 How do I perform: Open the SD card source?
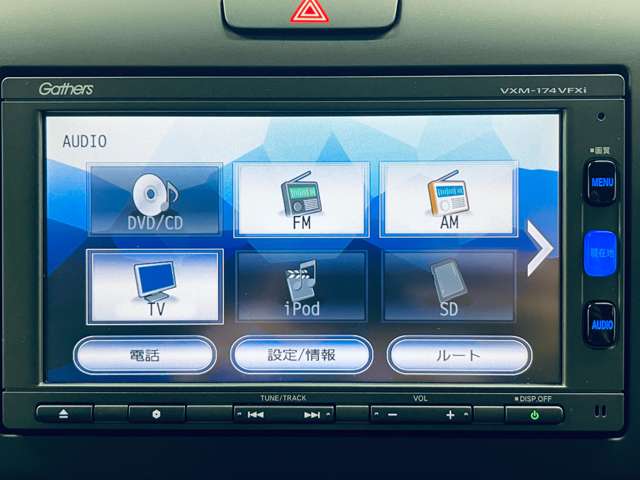(449, 287)
